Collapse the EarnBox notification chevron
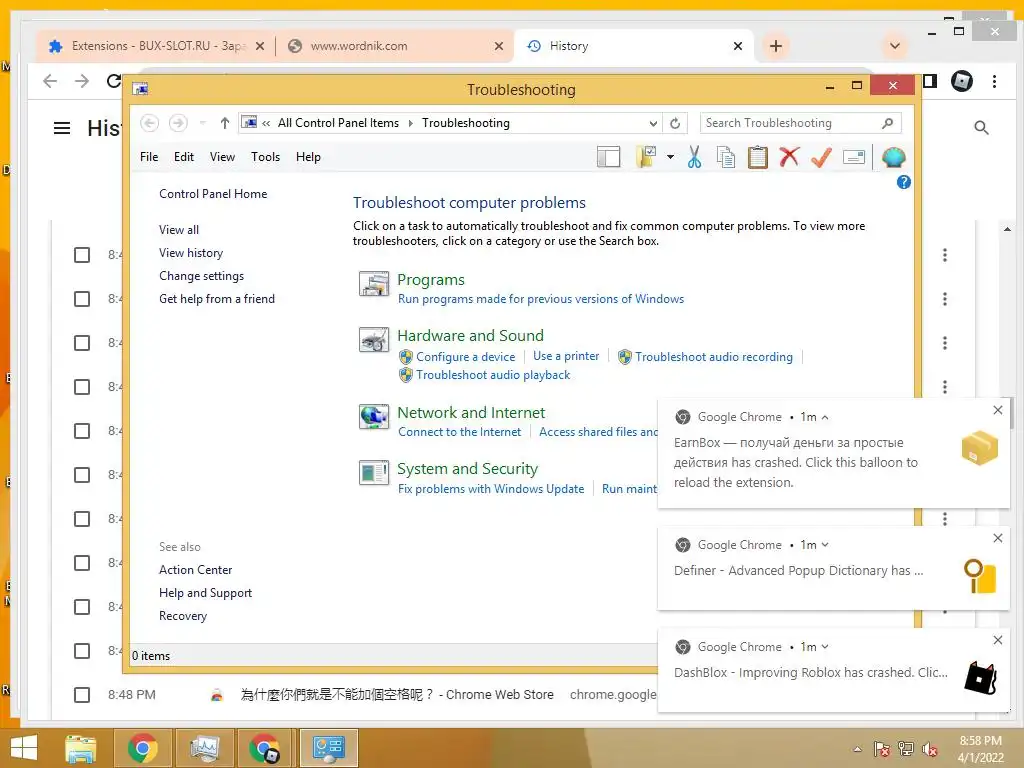This screenshot has width=1024, height=768. point(825,417)
